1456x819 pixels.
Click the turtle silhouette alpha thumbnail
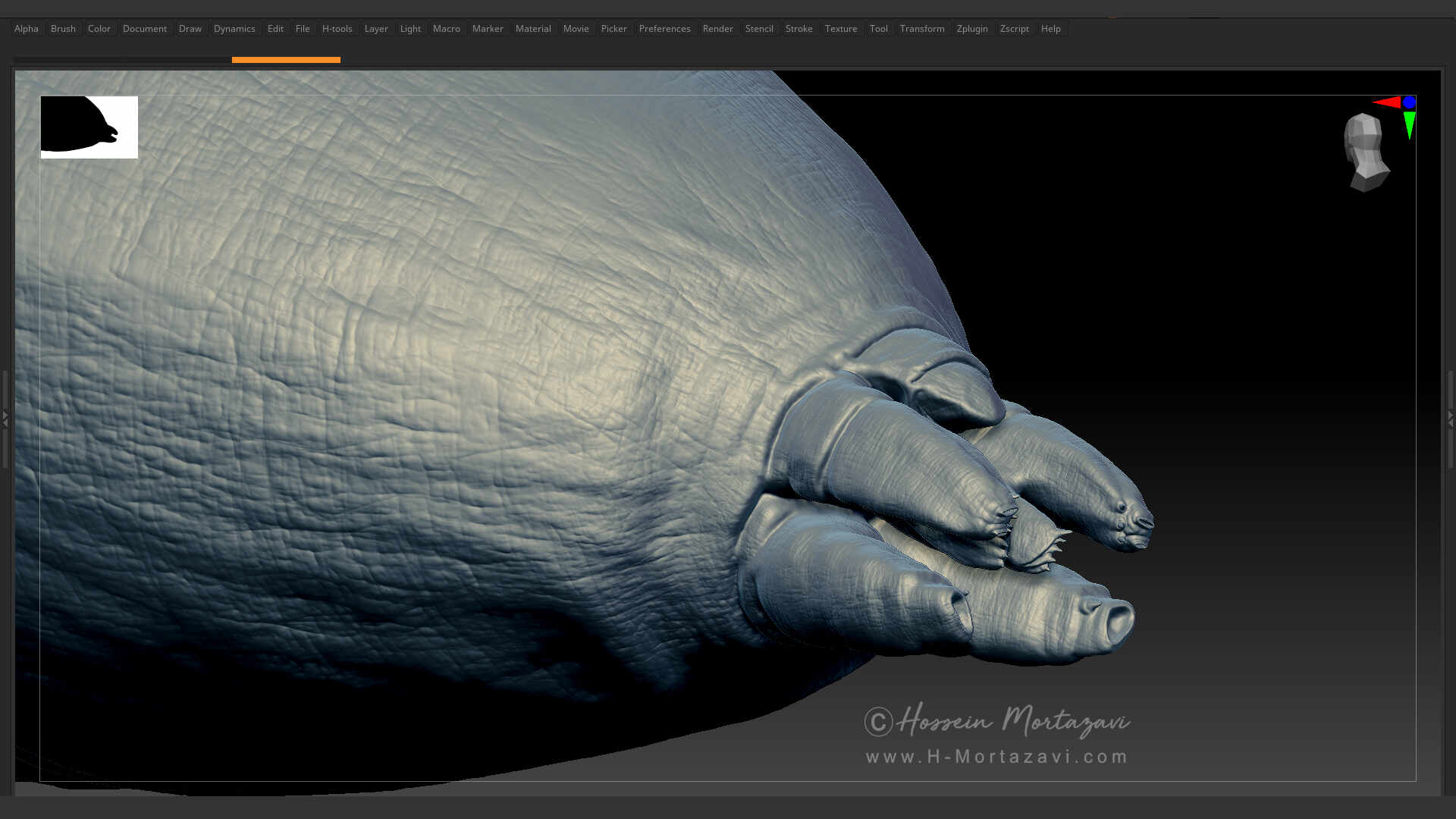coord(89,127)
